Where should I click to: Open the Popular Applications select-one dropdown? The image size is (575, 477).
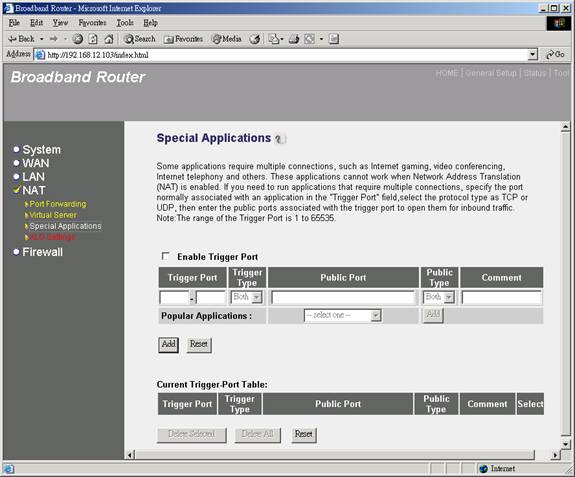click(343, 315)
